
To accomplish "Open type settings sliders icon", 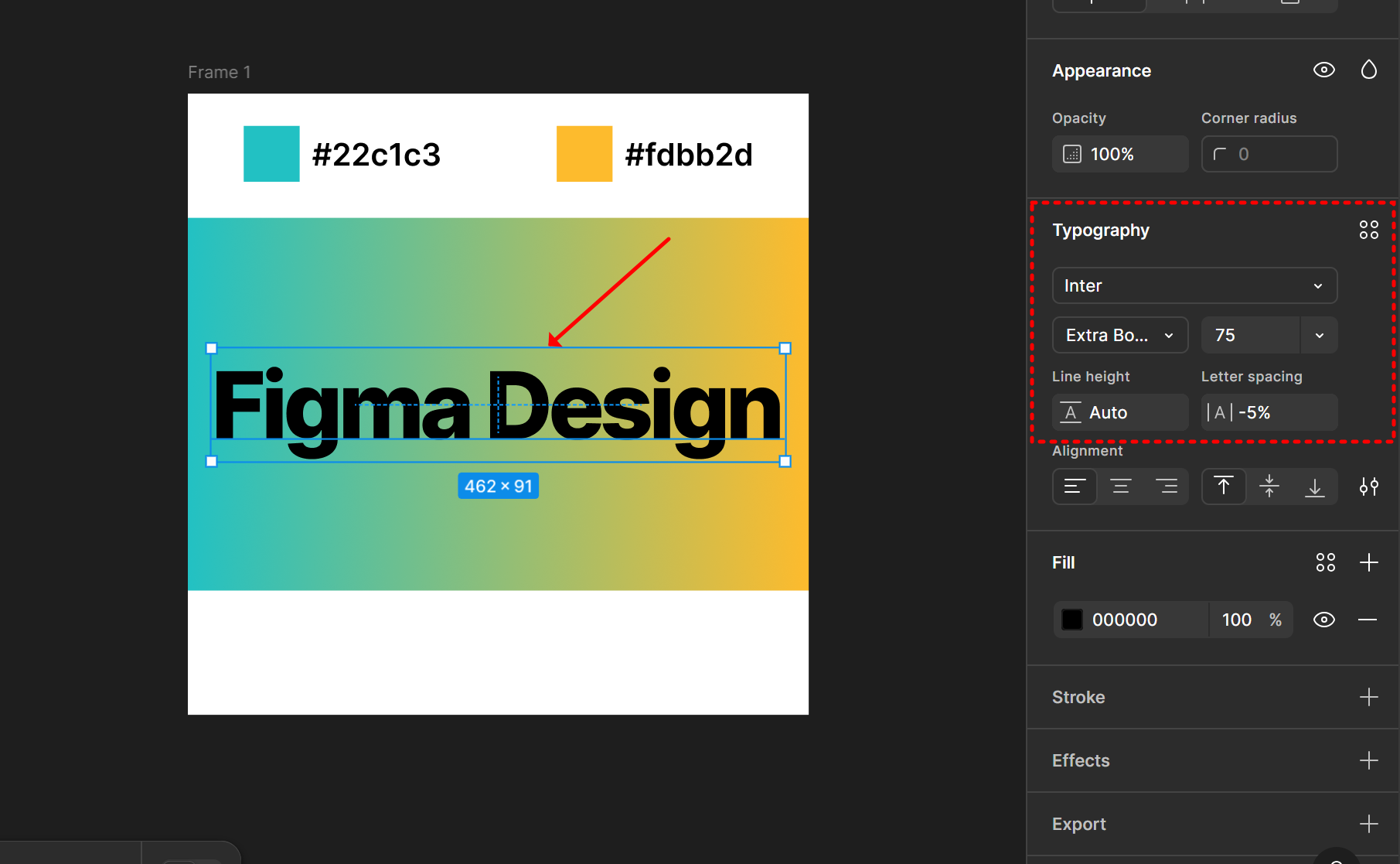I will click(1369, 487).
